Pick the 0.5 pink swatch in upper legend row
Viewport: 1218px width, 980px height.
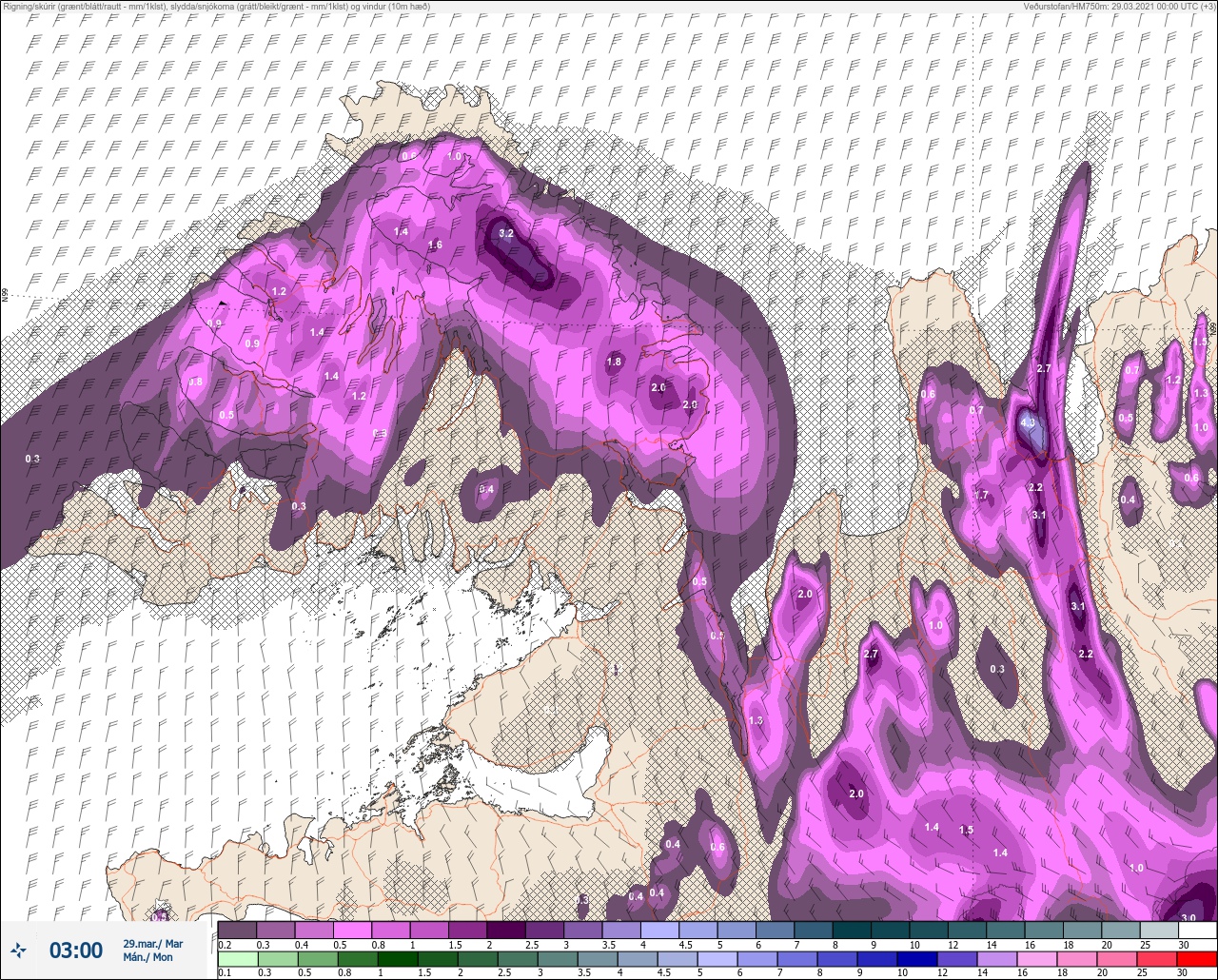pos(352,929)
